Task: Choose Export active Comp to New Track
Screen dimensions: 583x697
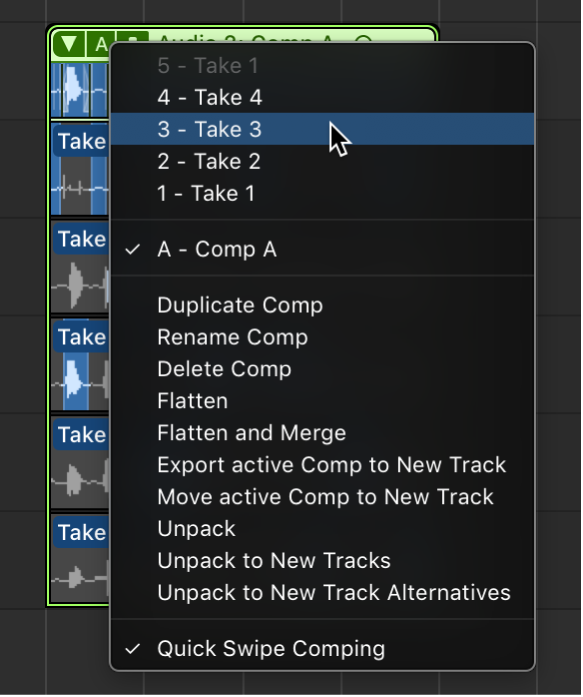Action: [x=323, y=465]
